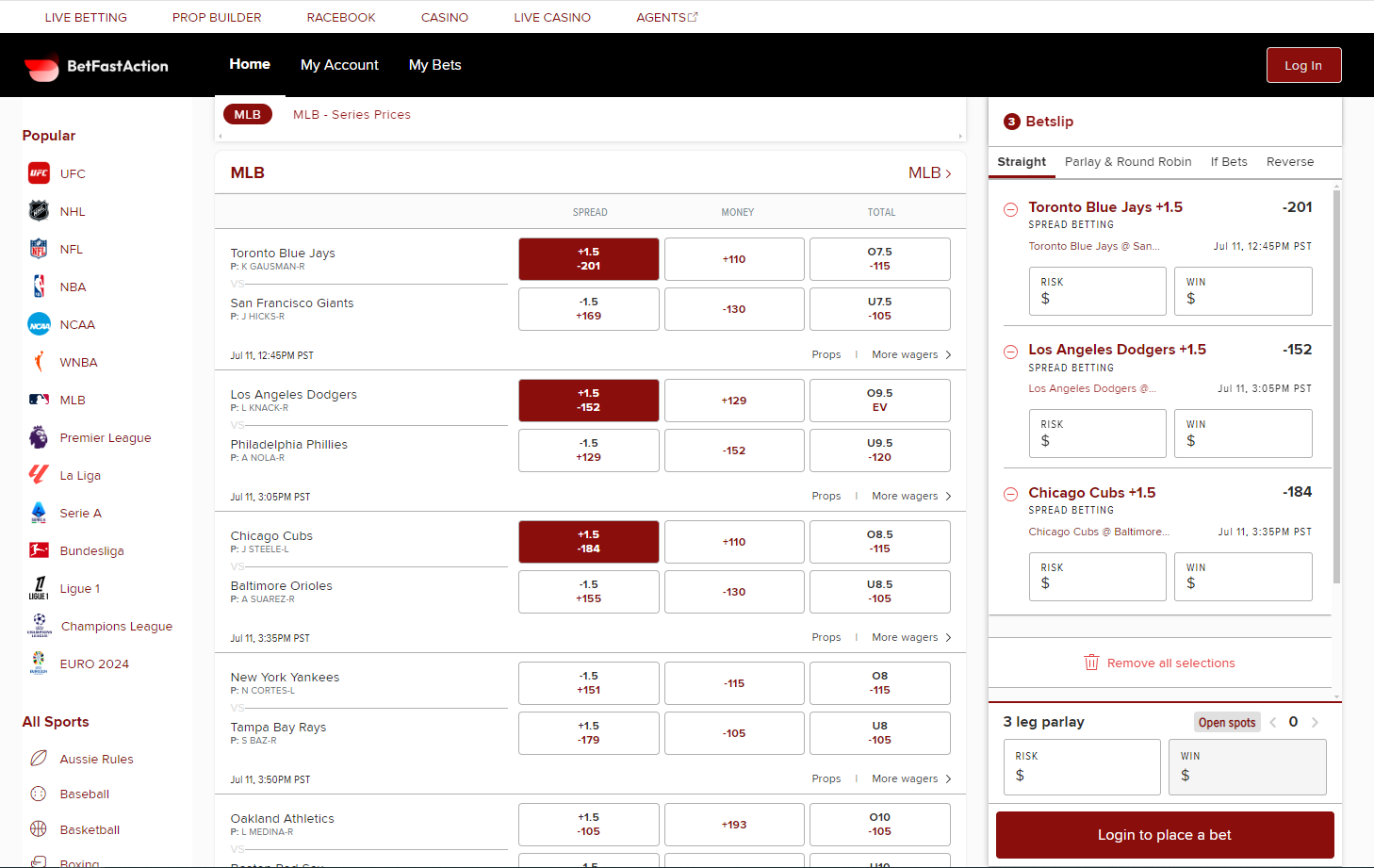The width and height of the screenshot is (1374, 868).
Task: Switch to the Parlay & Round Robin tab
Action: 1128,162
